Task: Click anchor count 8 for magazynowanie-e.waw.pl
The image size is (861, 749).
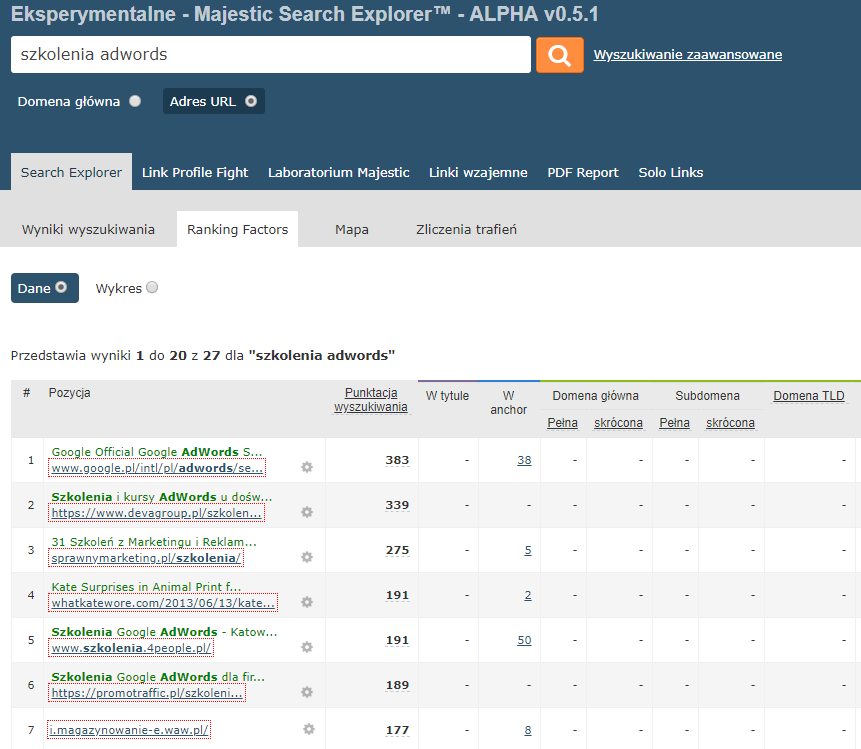Action: pos(528,730)
